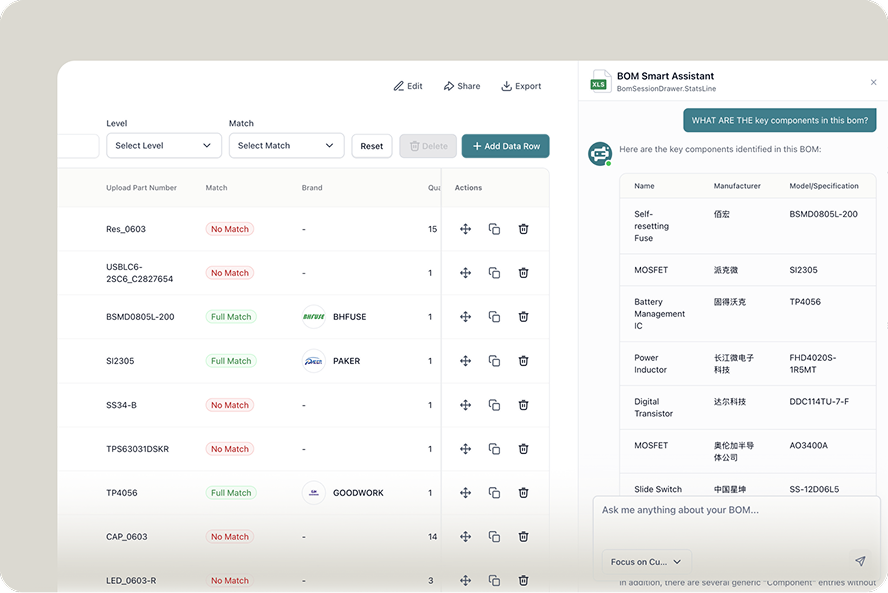Click the TPS63031DSKR part number
888x593 pixels.
(138, 449)
